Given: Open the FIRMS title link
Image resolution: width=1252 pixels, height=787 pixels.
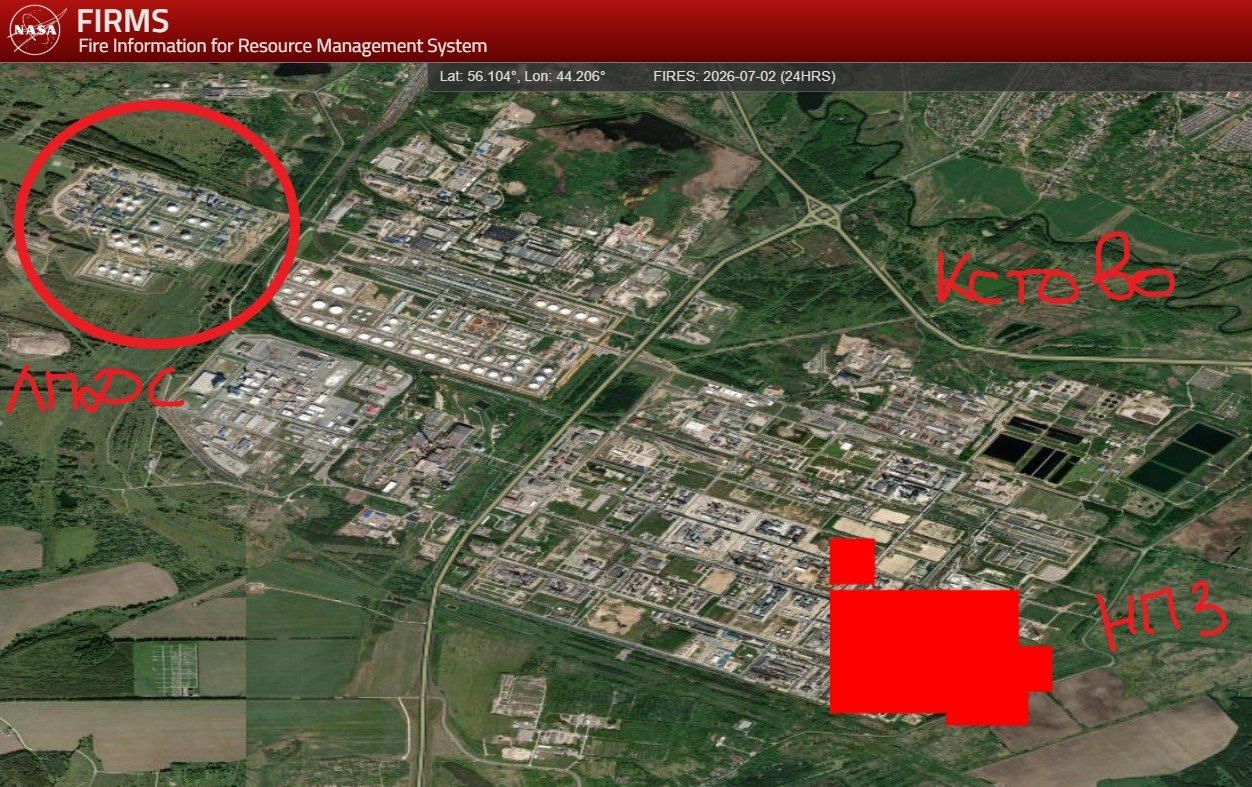Looking at the screenshot, I should click(123, 20).
